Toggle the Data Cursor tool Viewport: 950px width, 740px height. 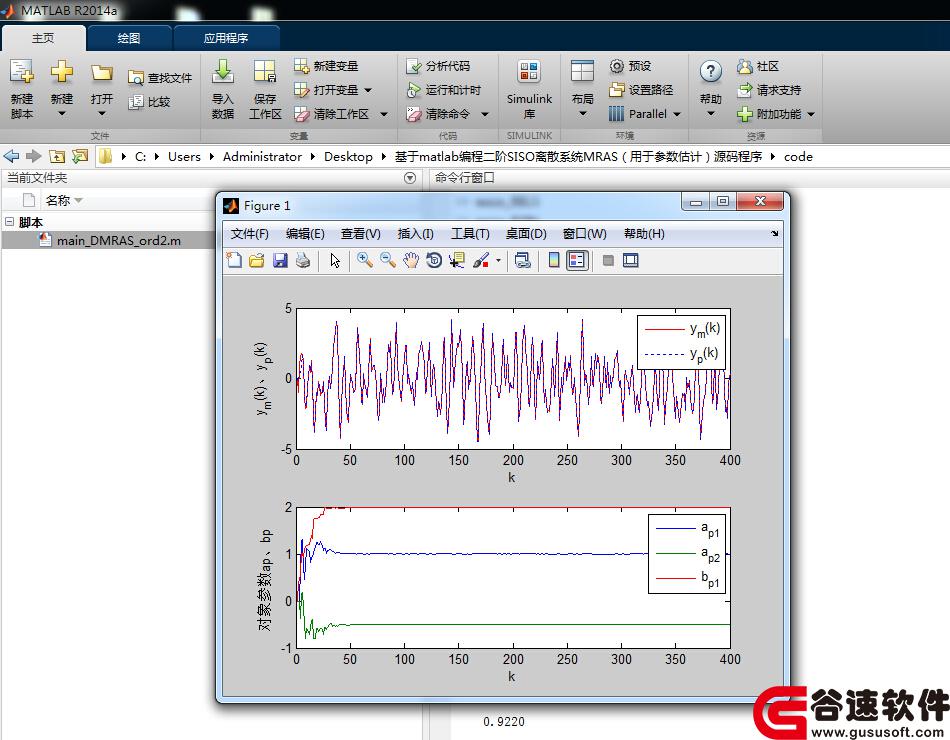(x=457, y=261)
